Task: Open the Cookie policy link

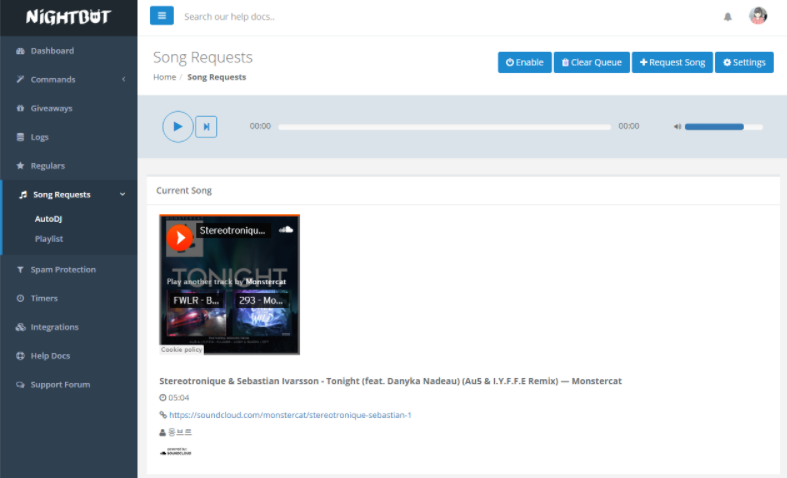Action: pos(182,349)
